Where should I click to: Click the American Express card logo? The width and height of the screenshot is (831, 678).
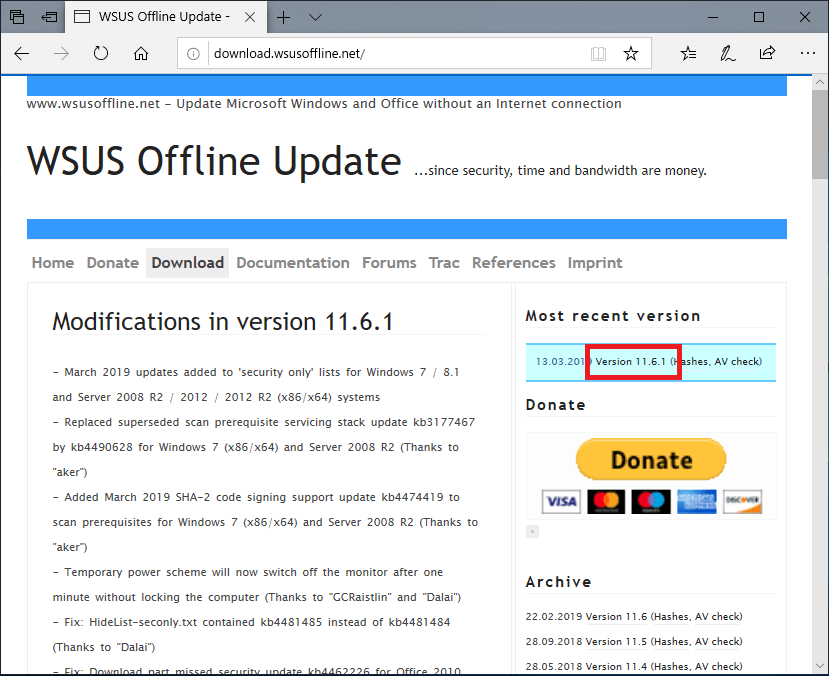coord(696,502)
